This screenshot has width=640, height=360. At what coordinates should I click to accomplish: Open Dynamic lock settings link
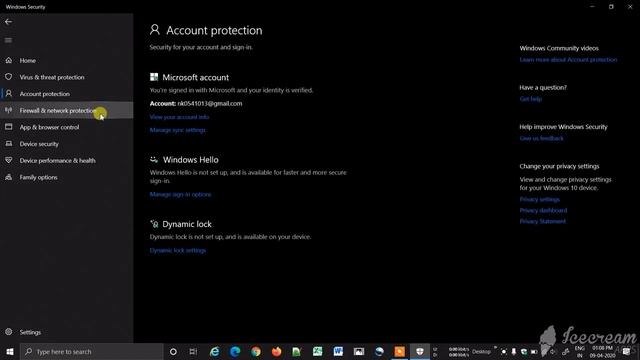pos(178,250)
